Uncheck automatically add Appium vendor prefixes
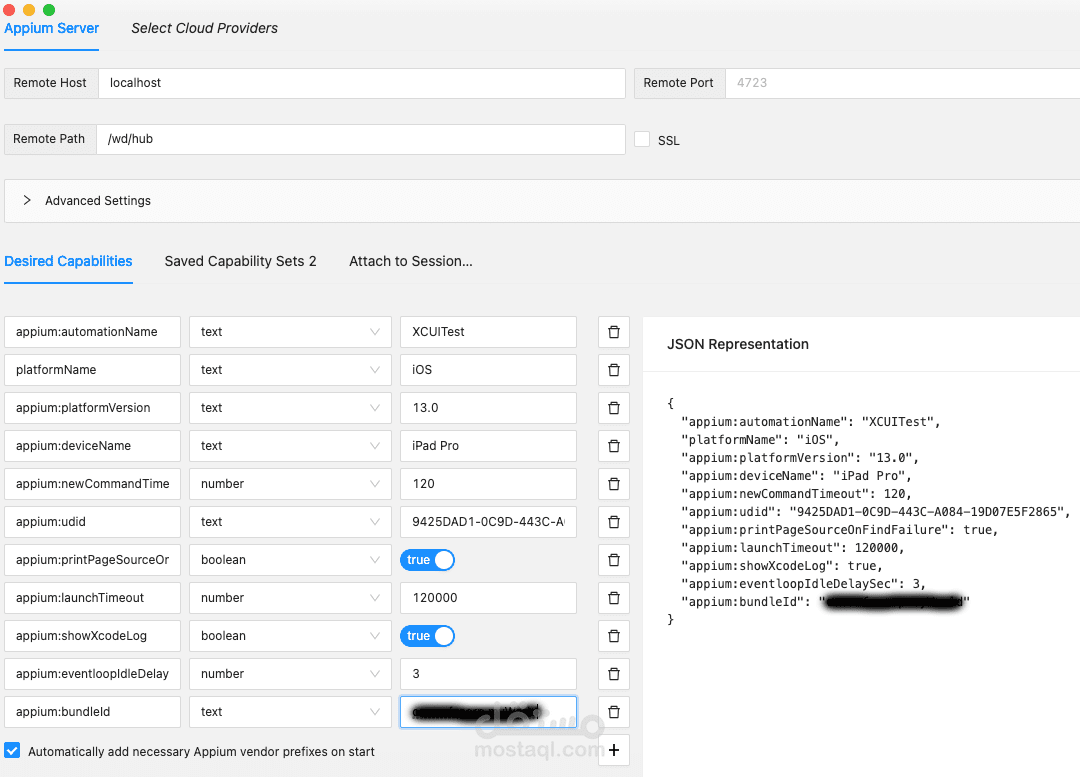 coord(12,750)
